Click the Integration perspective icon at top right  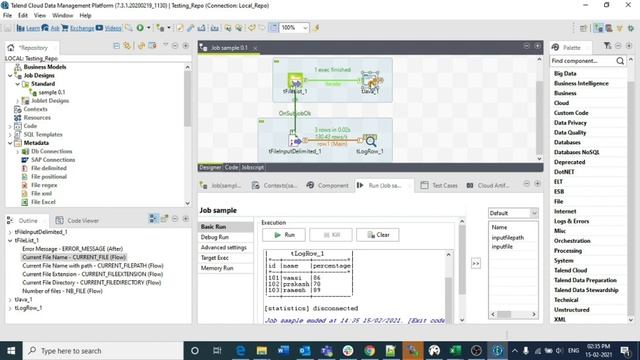[598, 28]
